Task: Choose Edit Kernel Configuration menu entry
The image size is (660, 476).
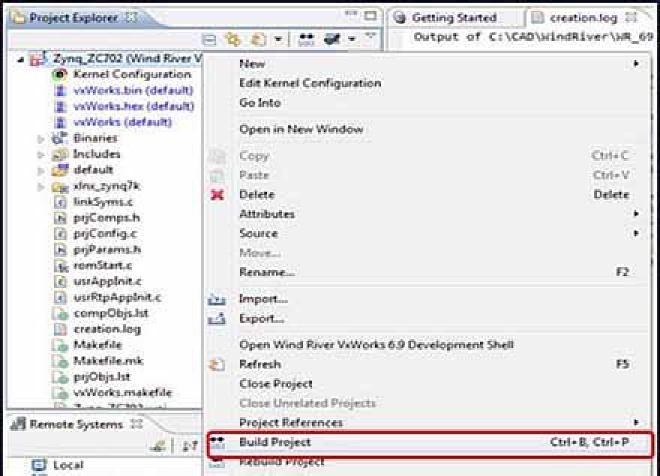Action: pyautogui.click(x=310, y=83)
